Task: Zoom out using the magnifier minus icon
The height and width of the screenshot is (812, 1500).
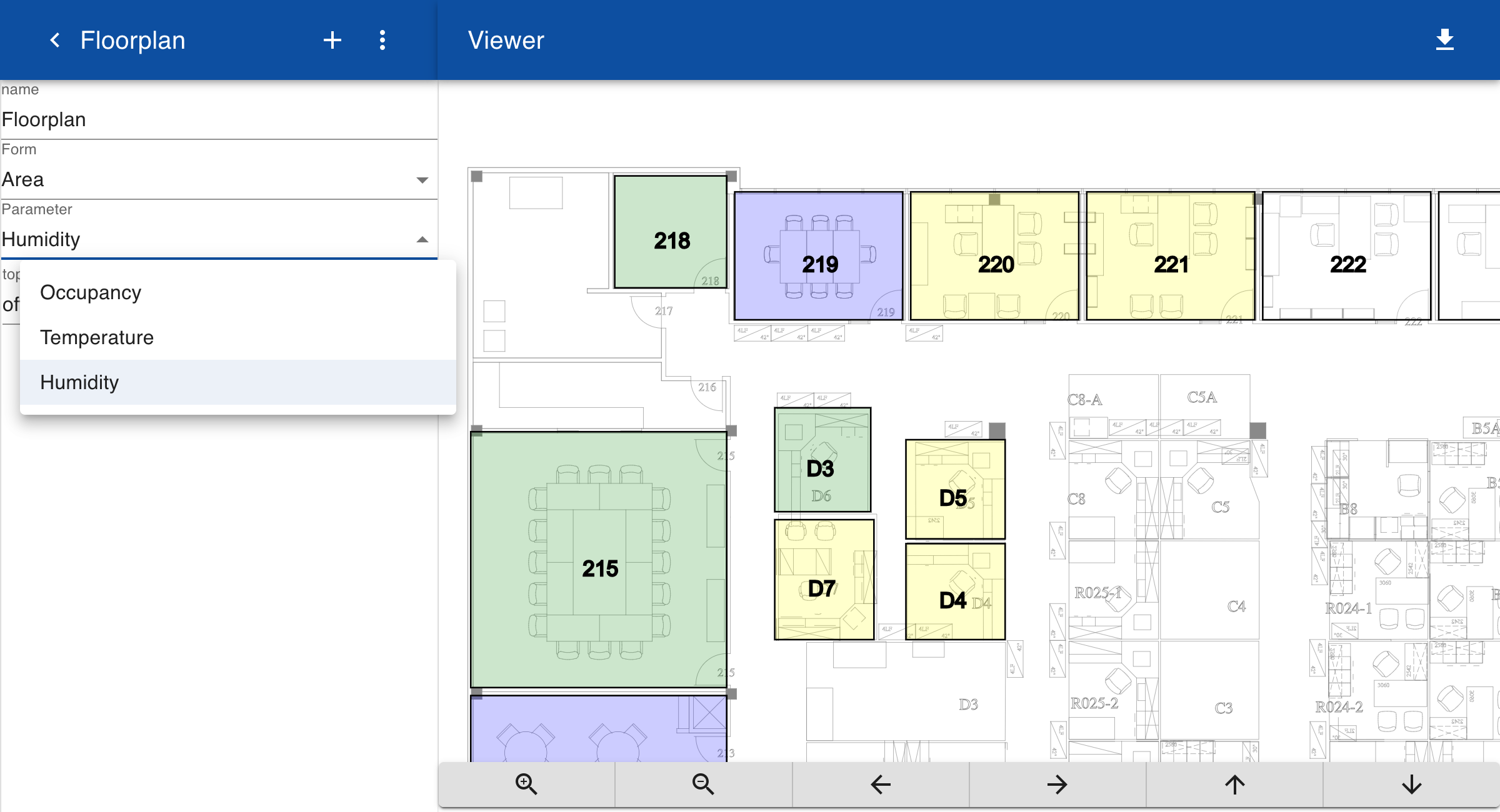Action: [x=703, y=784]
